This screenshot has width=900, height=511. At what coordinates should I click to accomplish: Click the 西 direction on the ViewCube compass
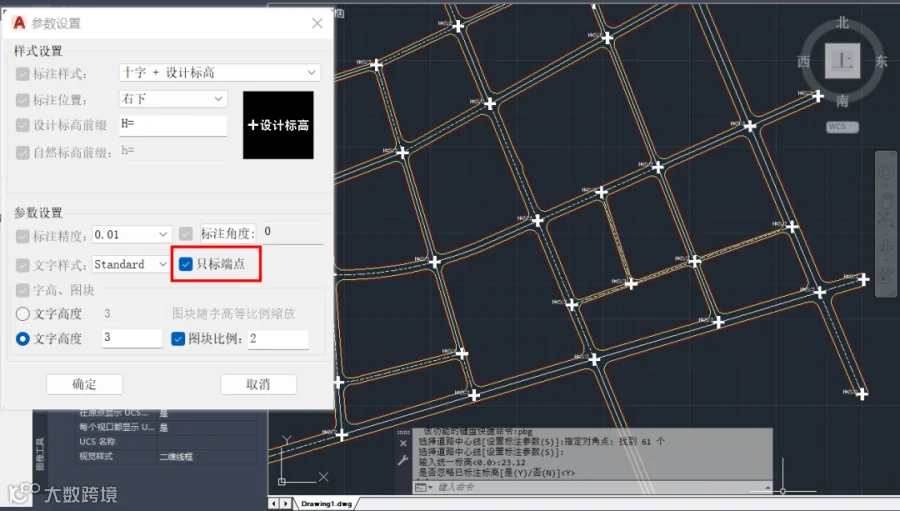[x=804, y=61]
